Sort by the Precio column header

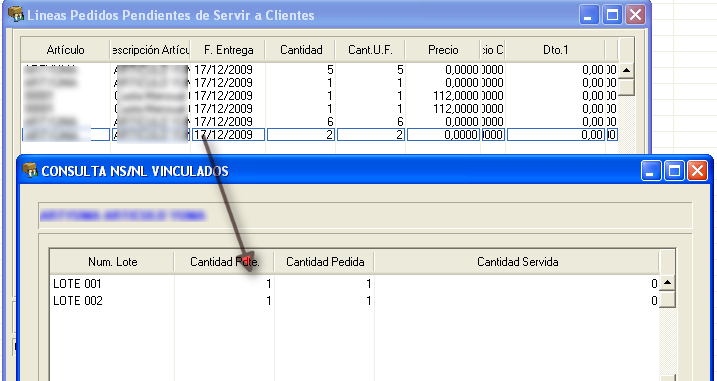tap(443, 50)
